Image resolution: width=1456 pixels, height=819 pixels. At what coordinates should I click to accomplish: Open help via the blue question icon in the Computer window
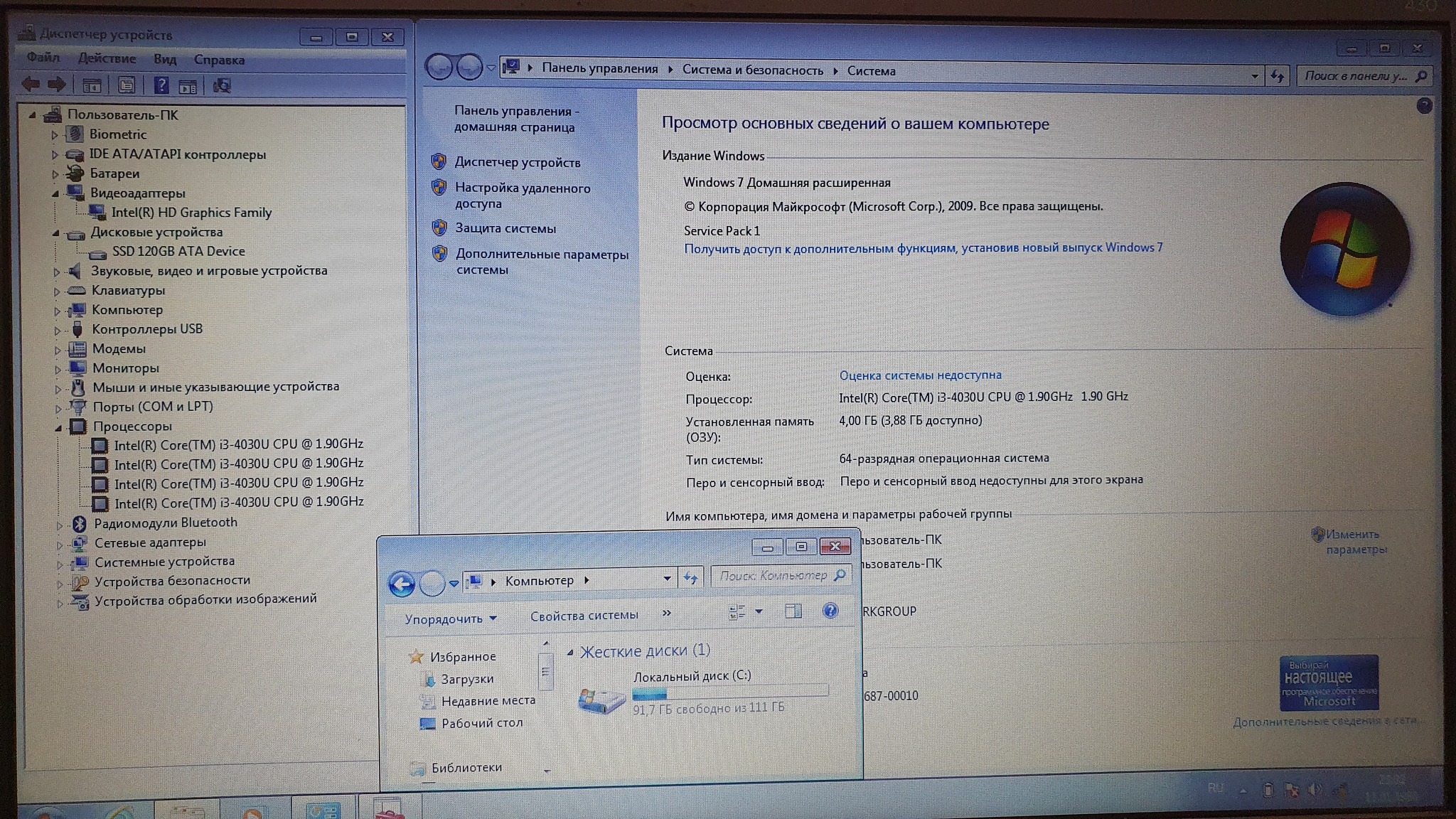click(830, 611)
